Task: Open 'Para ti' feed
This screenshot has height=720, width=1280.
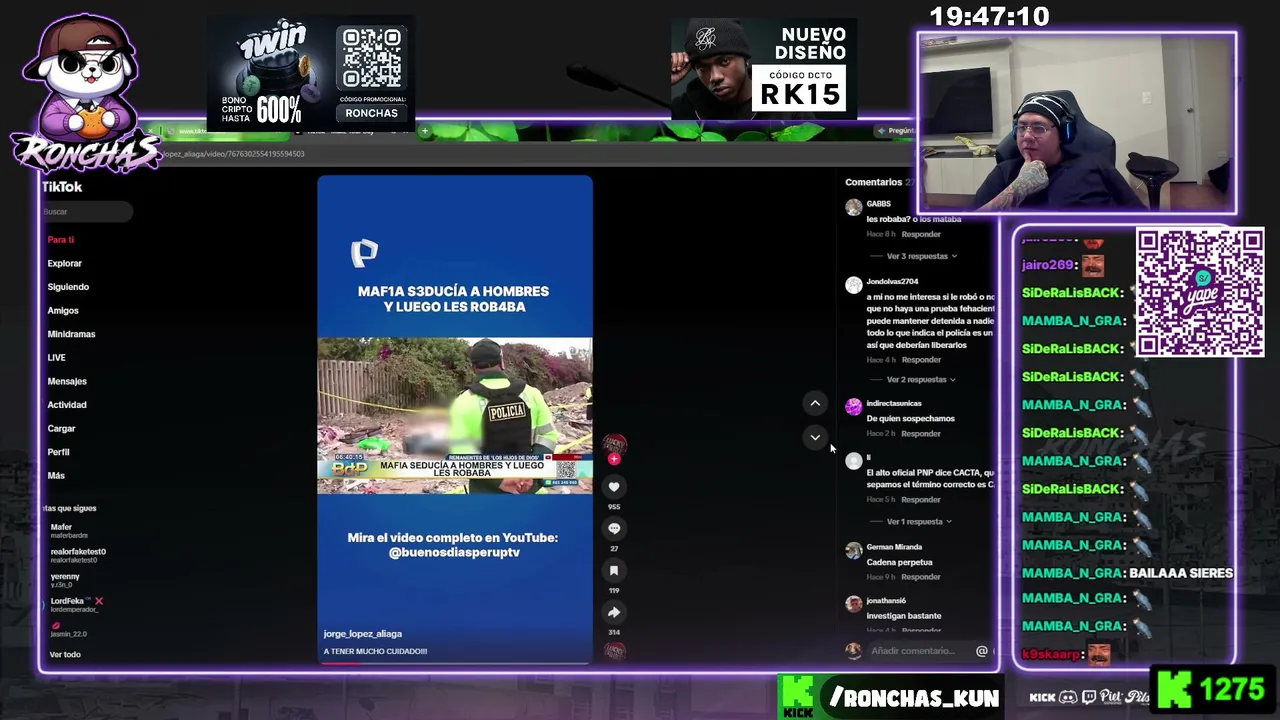Action: 61,240
